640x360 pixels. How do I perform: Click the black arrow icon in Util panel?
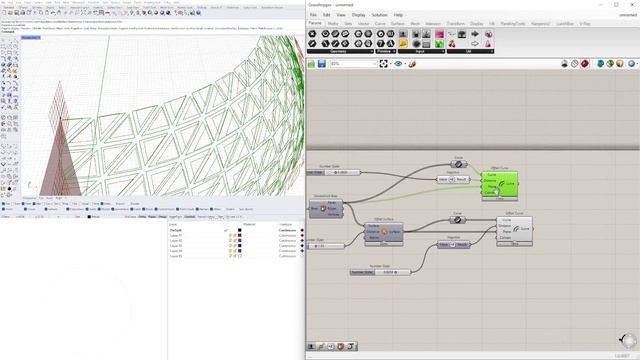475,34
